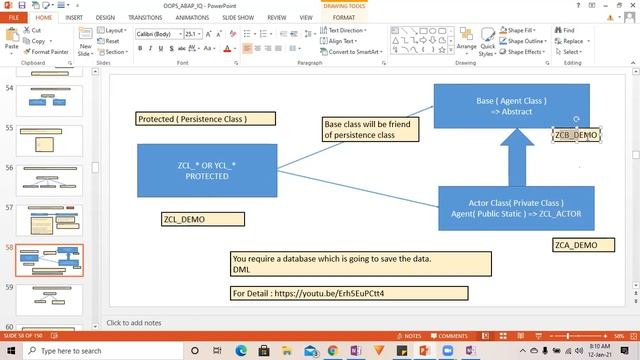Click the Copy icon
Viewport: 640px width, 360px height.
click(27, 41)
